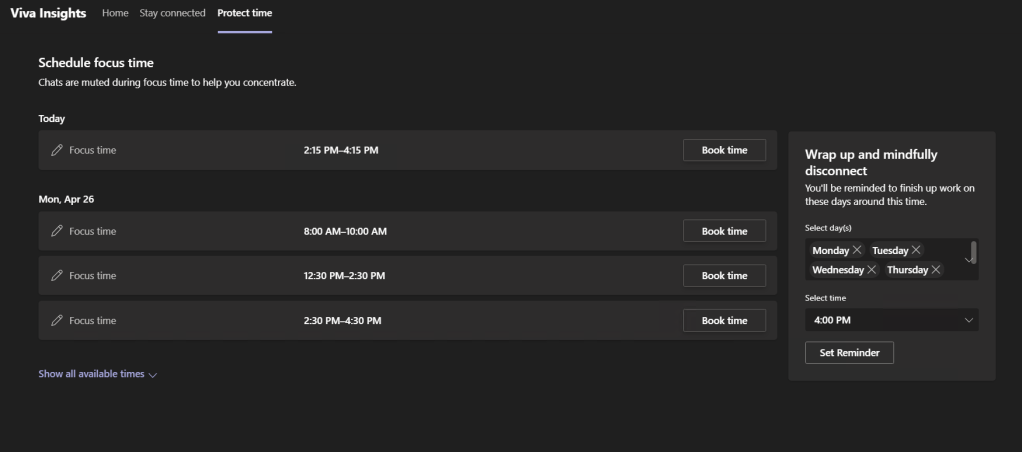Open the Stay connected tab
This screenshot has width=1022, height=452.
(x=172, y=13)
